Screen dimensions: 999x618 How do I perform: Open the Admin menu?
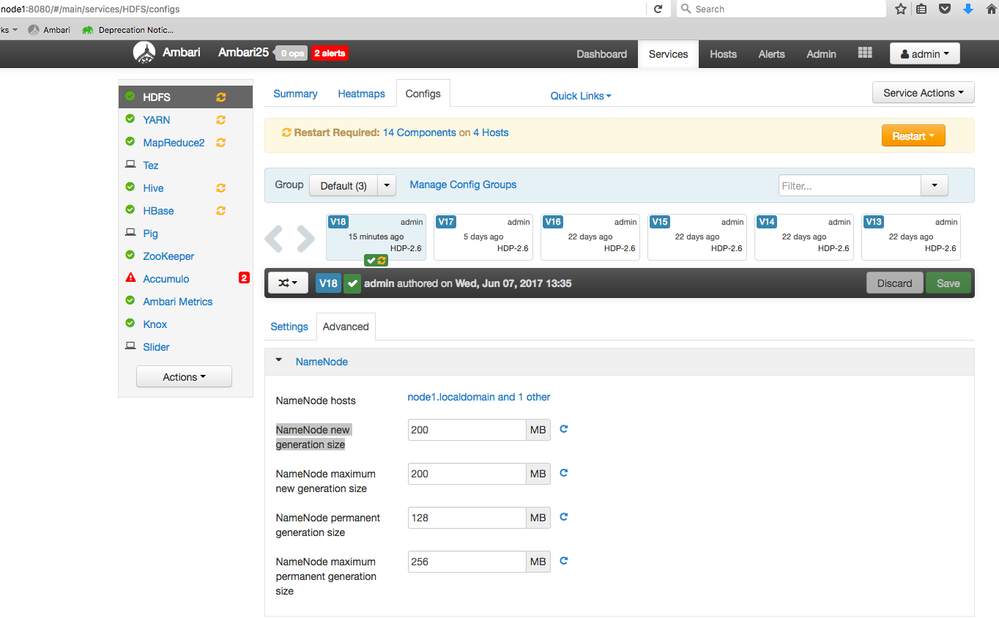(x=821, y=54)
